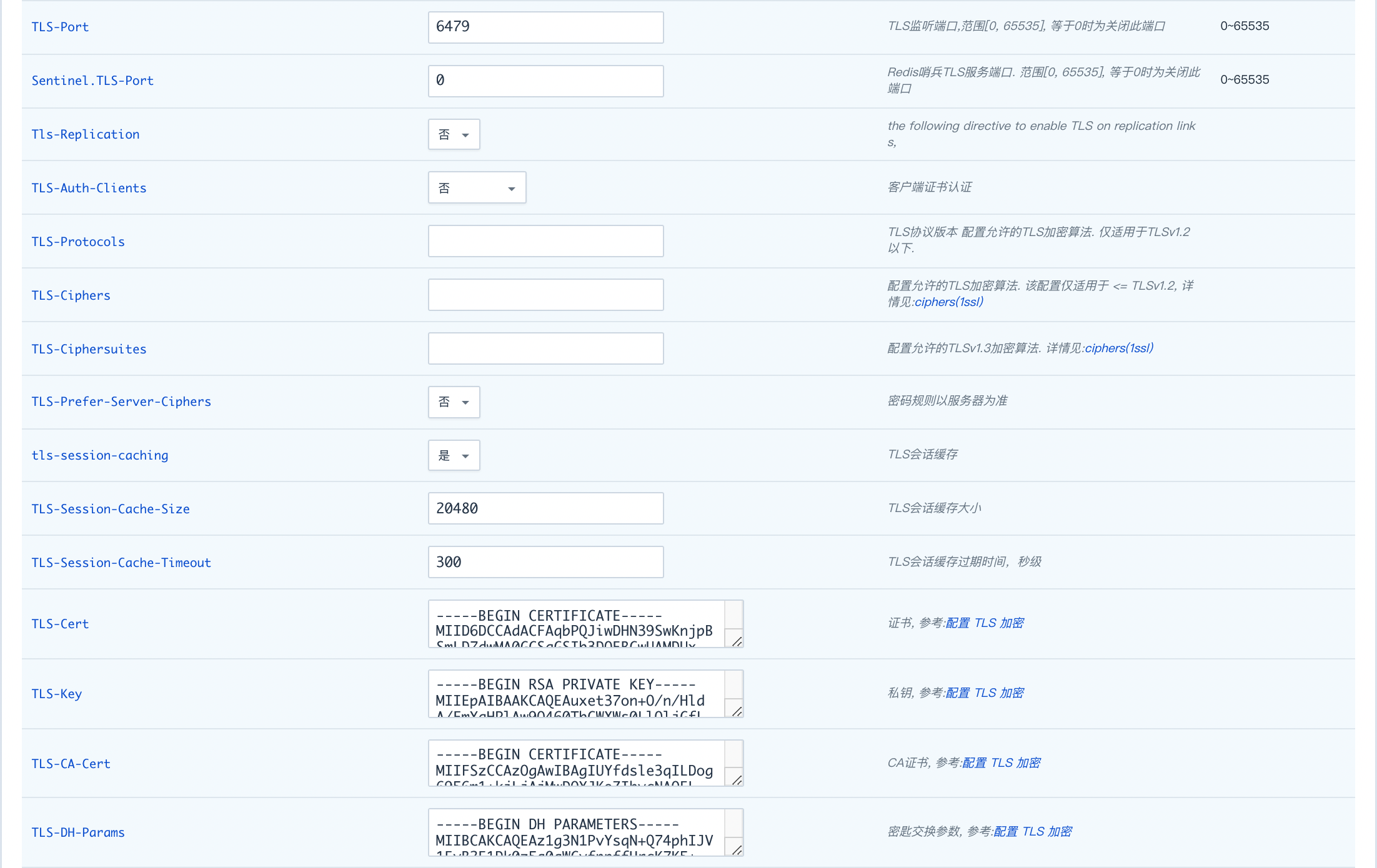Click the TLS-Cert textarea scrollbar
Screen dimensions: 1377x868
(733, 615)
